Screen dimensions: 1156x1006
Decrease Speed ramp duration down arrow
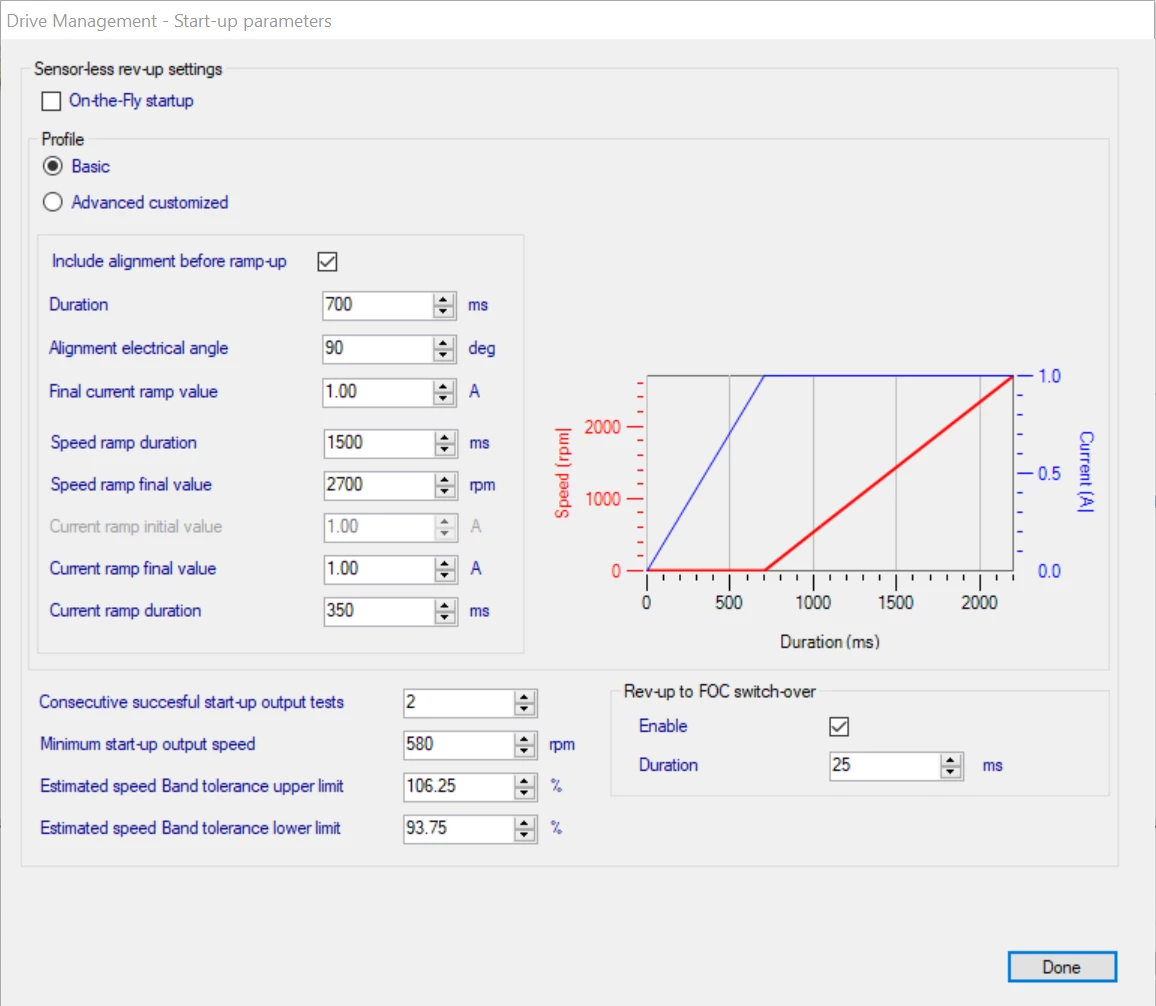tap(445, 450)
